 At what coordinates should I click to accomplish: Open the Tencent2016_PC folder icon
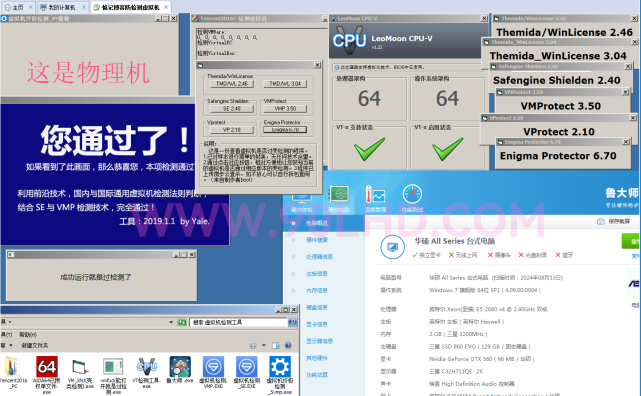point(12,367)
